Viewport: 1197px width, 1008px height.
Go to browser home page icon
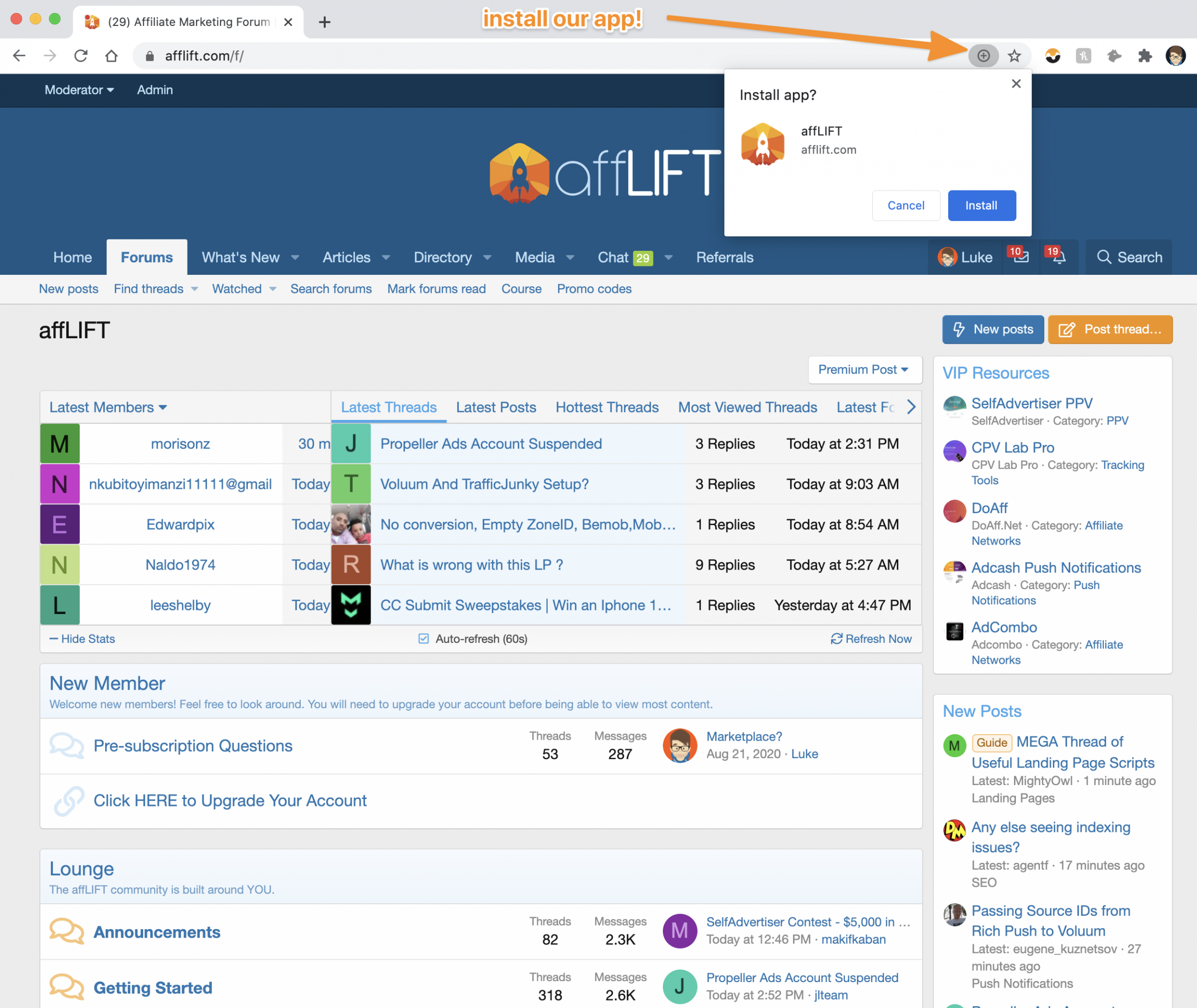111,55
